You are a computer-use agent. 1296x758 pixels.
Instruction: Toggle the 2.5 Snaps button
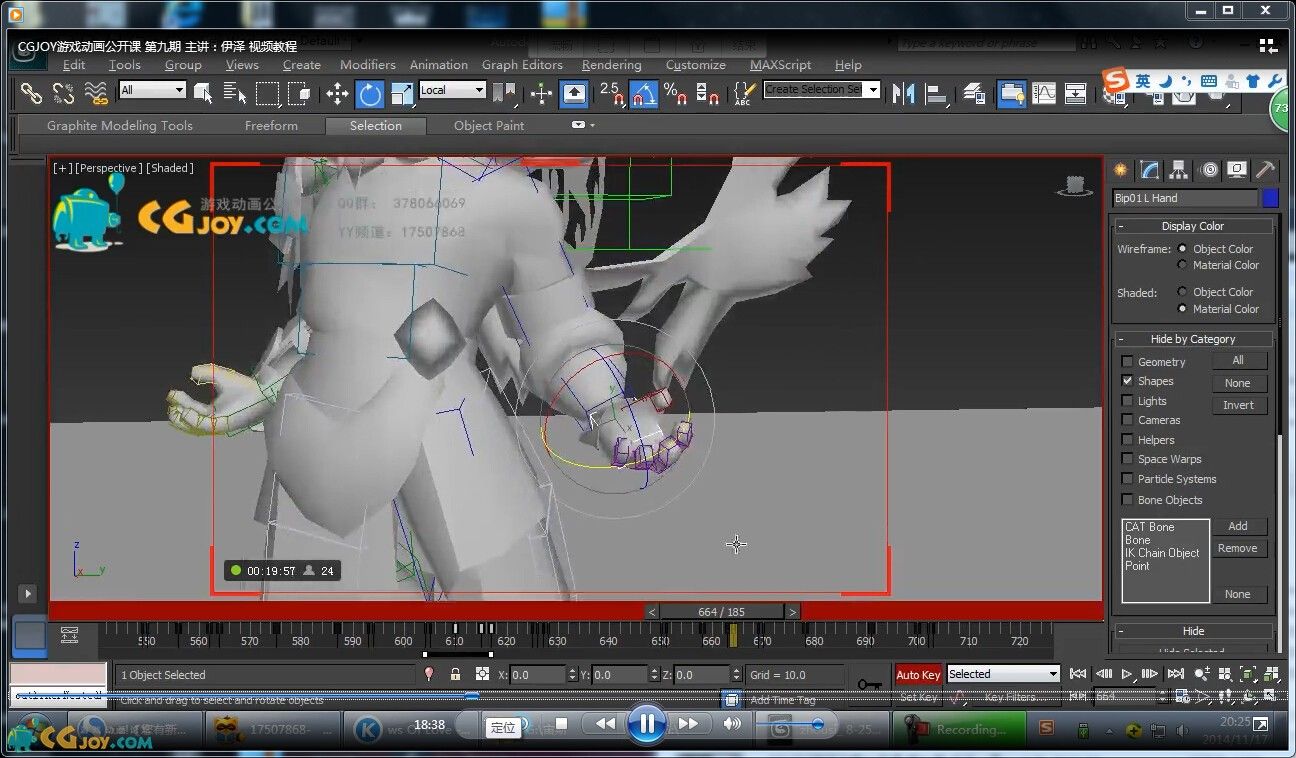point(611,94)
